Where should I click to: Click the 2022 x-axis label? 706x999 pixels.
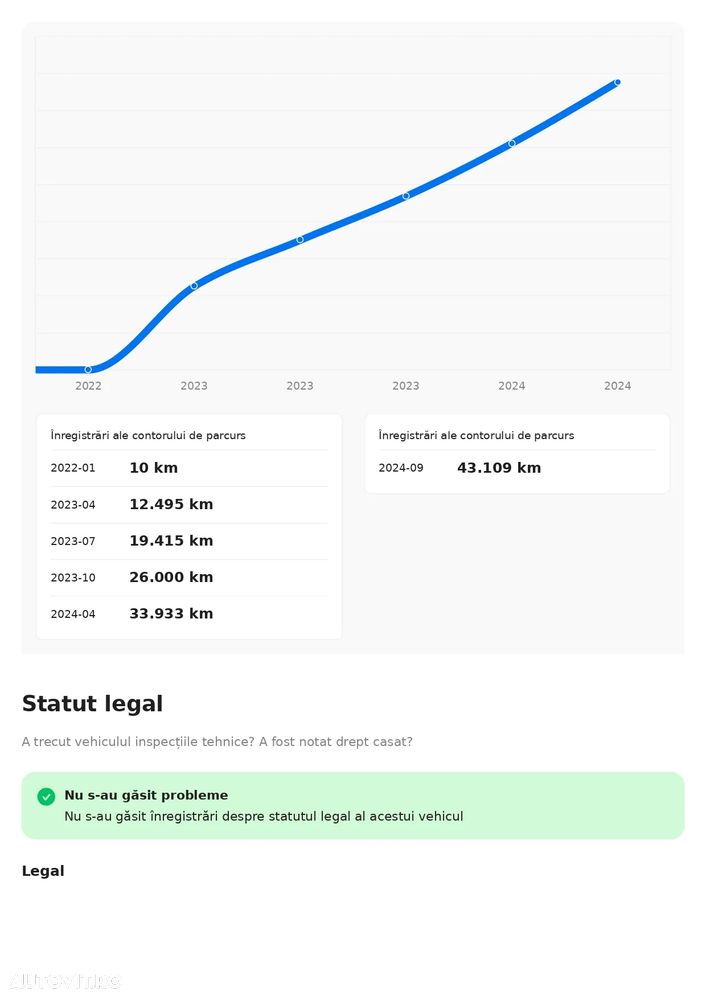click(x=88, y=386)
